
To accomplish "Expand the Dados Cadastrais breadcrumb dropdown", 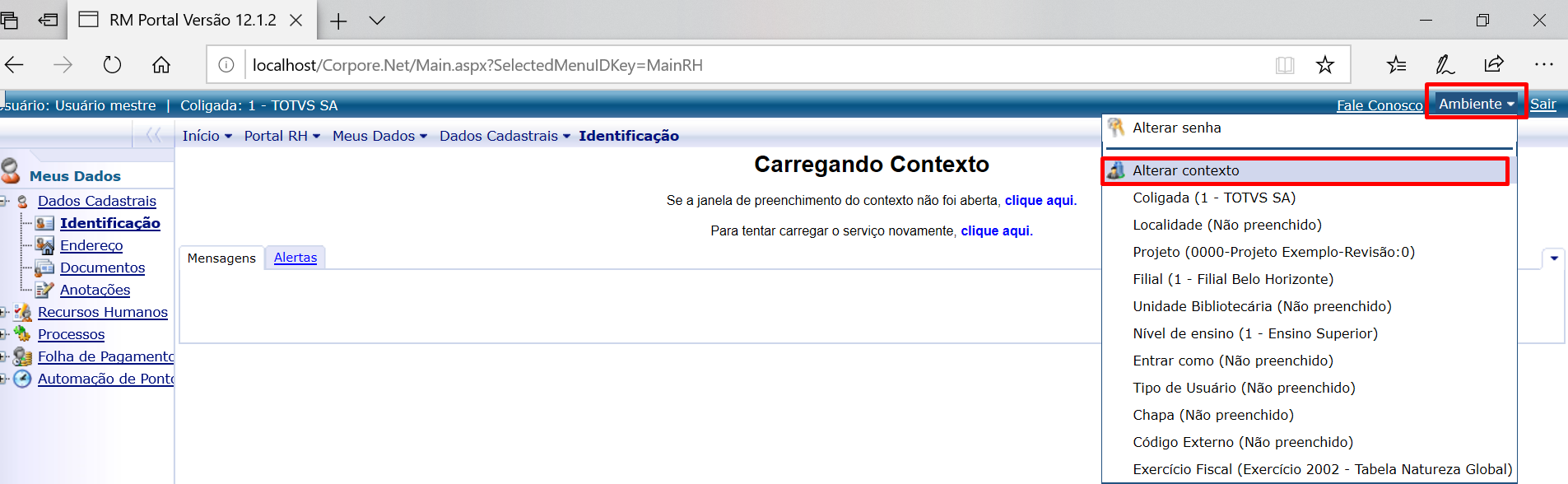I will pyautogui.click(x=567, y=137).
